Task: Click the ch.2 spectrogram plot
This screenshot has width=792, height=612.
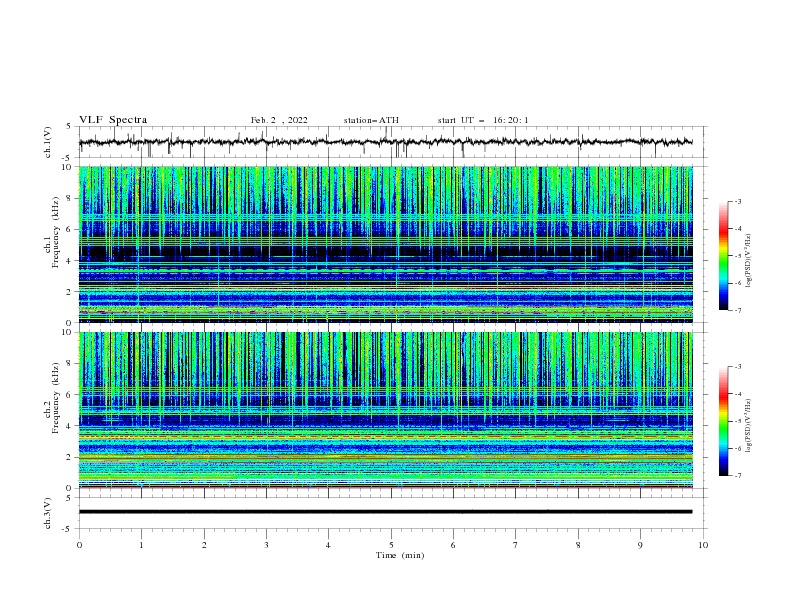Action: [x=386, y=410]
